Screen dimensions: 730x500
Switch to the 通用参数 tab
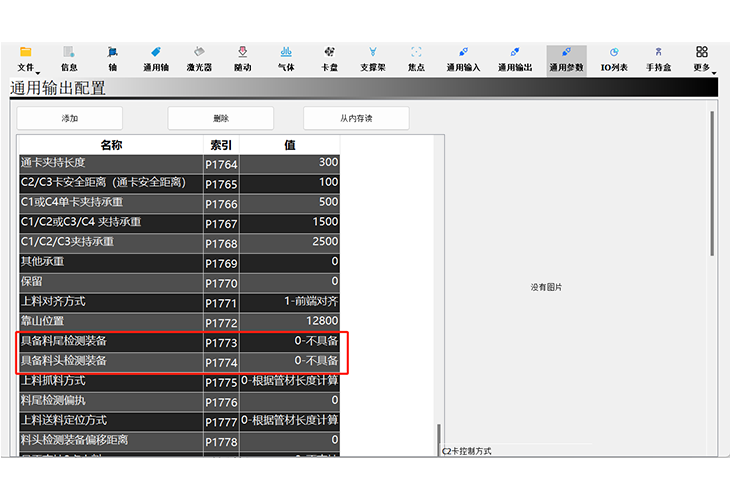click(x=566, y=58)
